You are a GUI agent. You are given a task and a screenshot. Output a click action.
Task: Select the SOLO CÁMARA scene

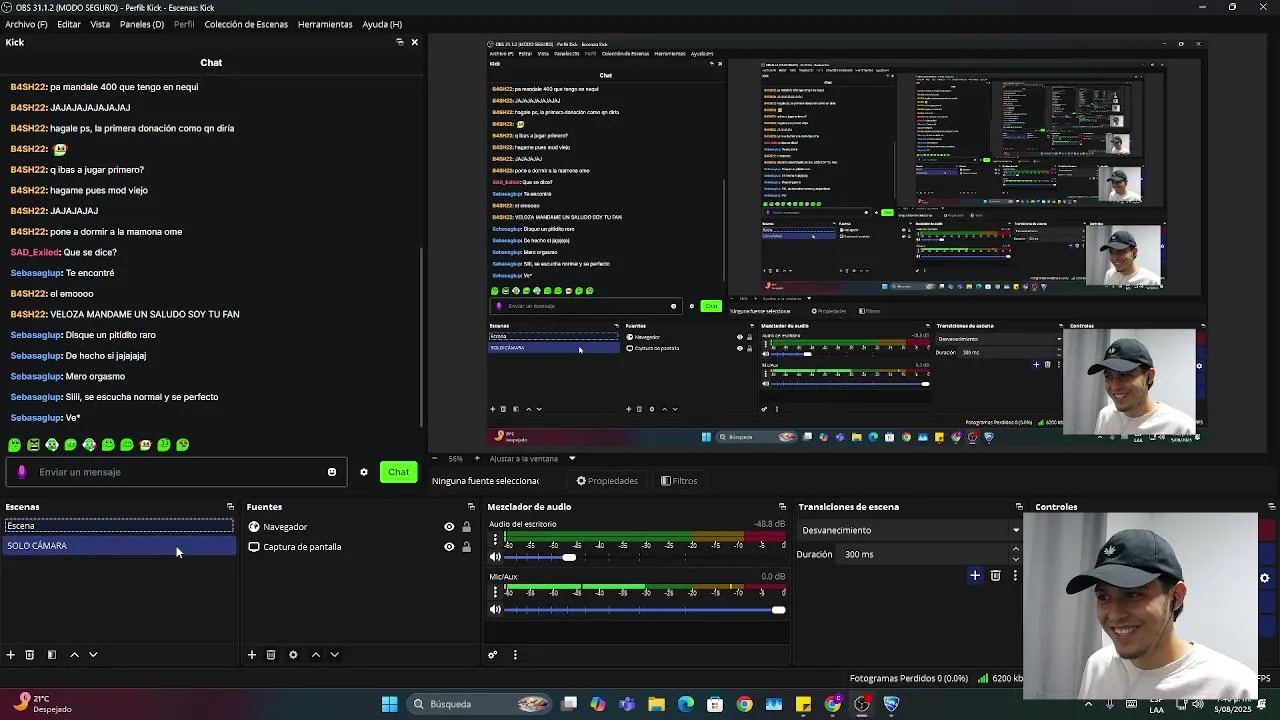[119, 546]
